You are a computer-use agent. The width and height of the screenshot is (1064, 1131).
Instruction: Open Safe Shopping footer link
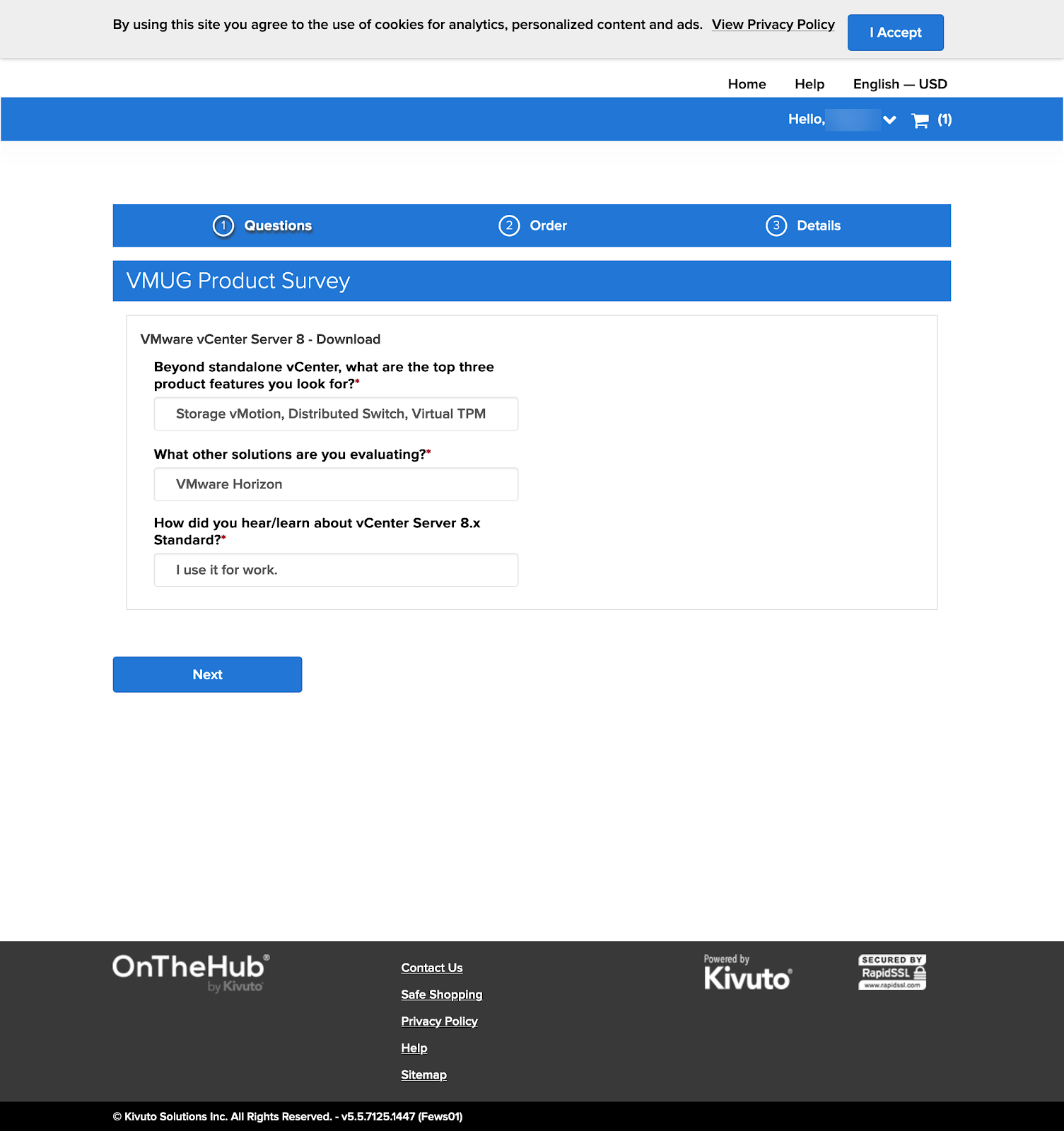tap(441, 995)
